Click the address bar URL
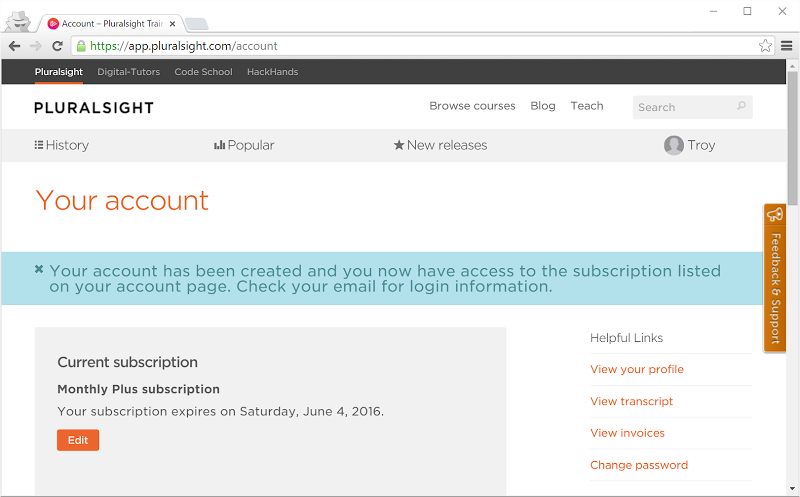Viewport: 800px width, 497px height. [184, 46]
